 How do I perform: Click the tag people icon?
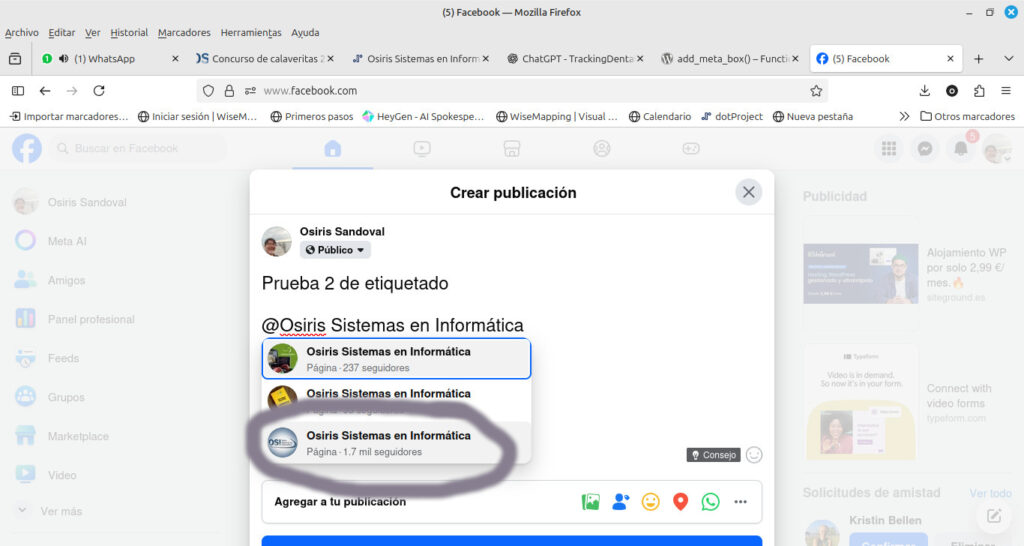tap(620, 502)
